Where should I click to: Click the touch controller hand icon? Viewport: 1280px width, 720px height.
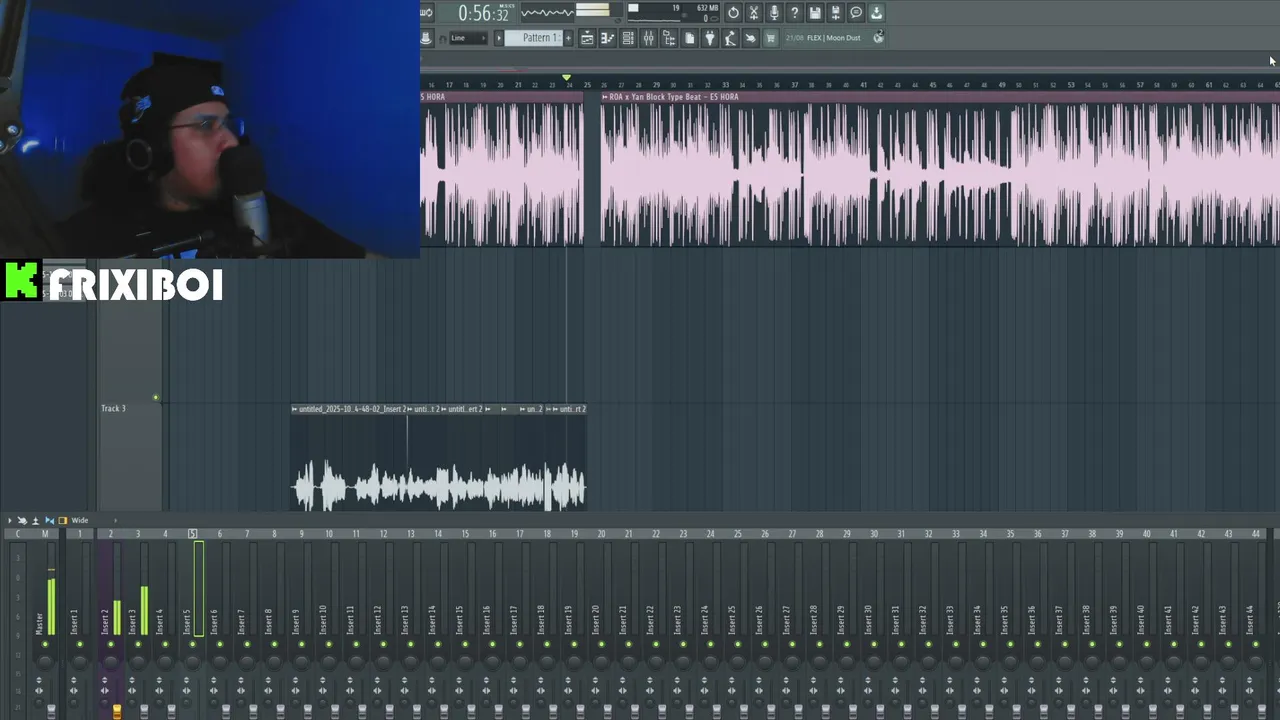(750, 38)
